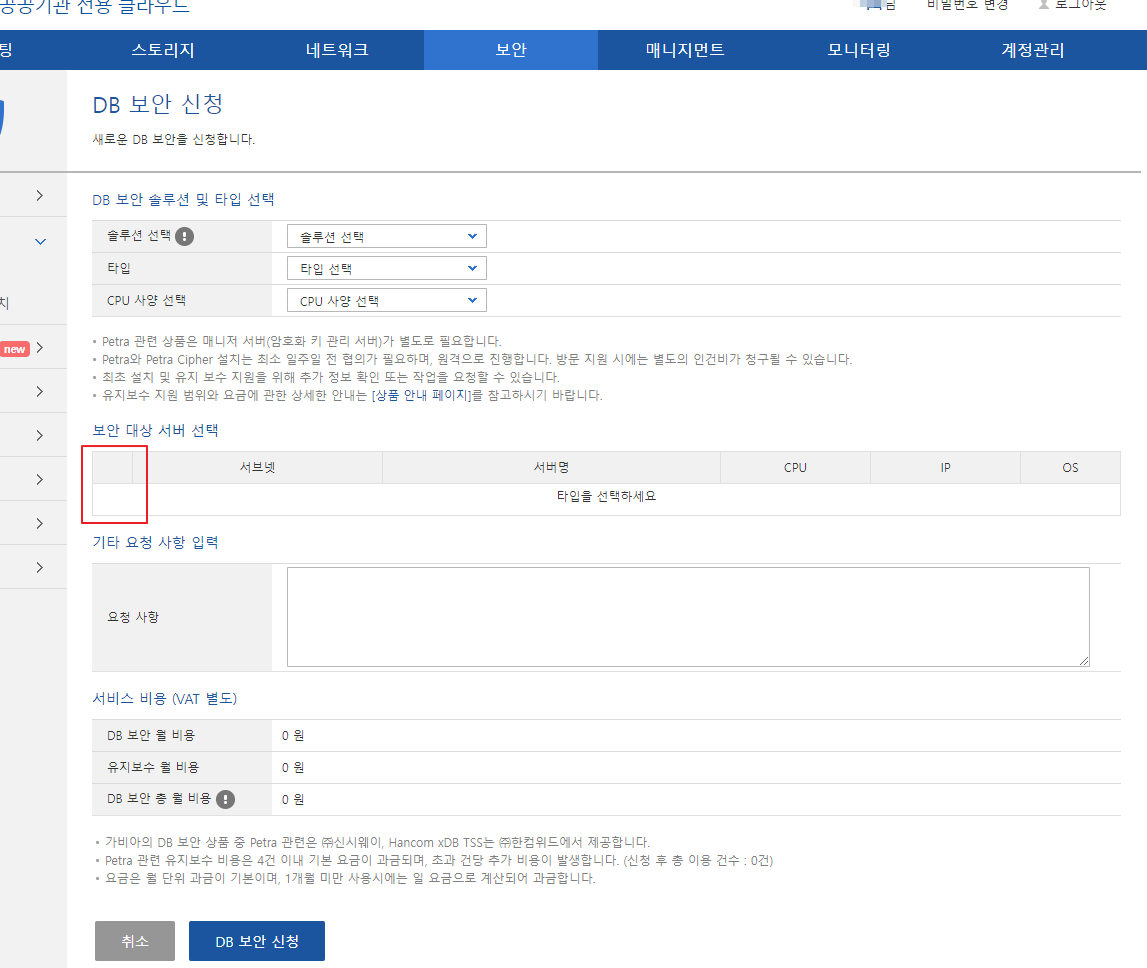
Task: Open the 솔루션 선택 dropdown
Action: click(387, 236)
